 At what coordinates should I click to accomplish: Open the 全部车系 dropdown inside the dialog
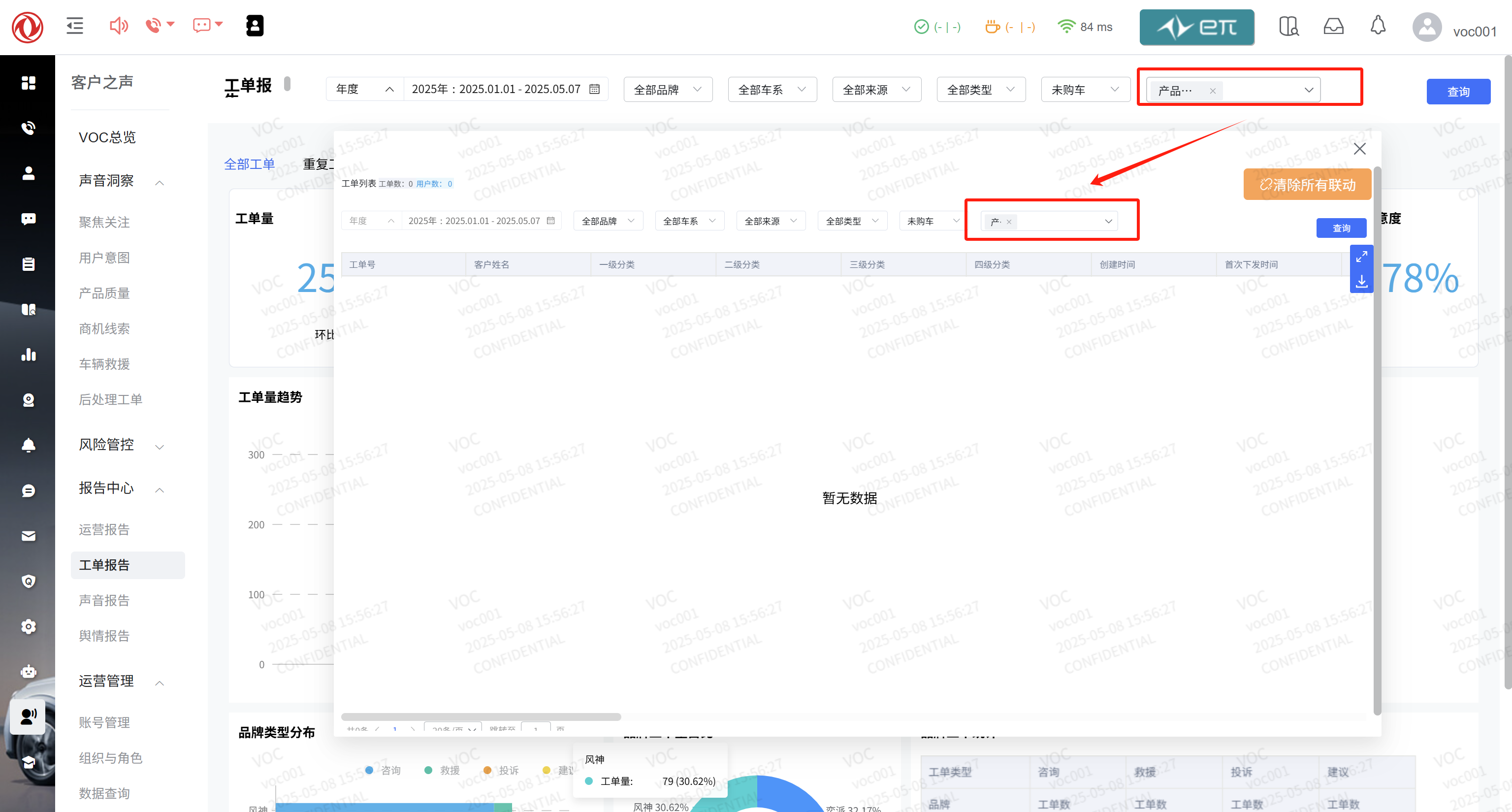point(690,221)
